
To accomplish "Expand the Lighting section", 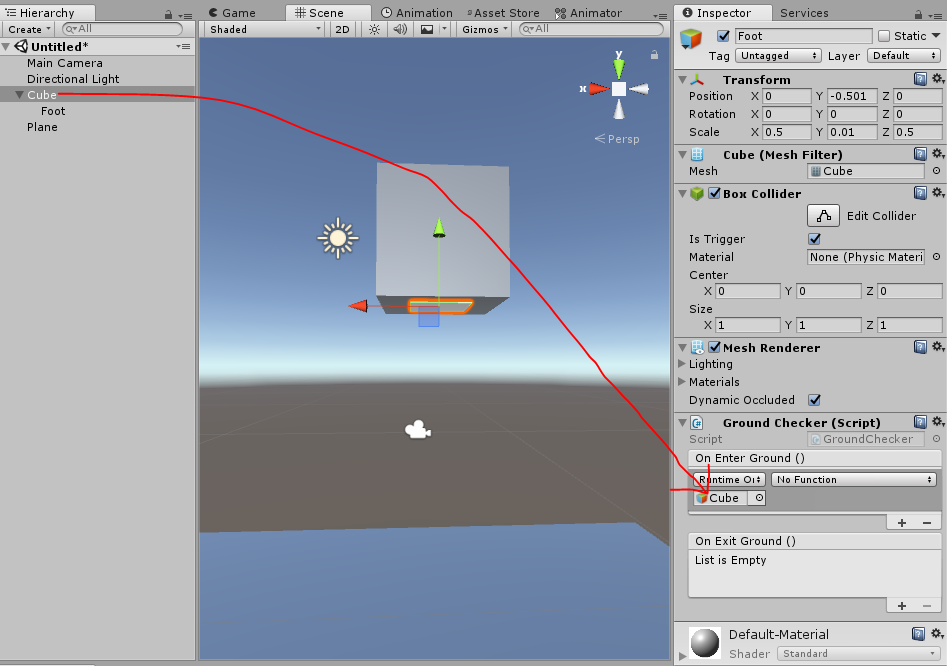I will pos(682,363).
